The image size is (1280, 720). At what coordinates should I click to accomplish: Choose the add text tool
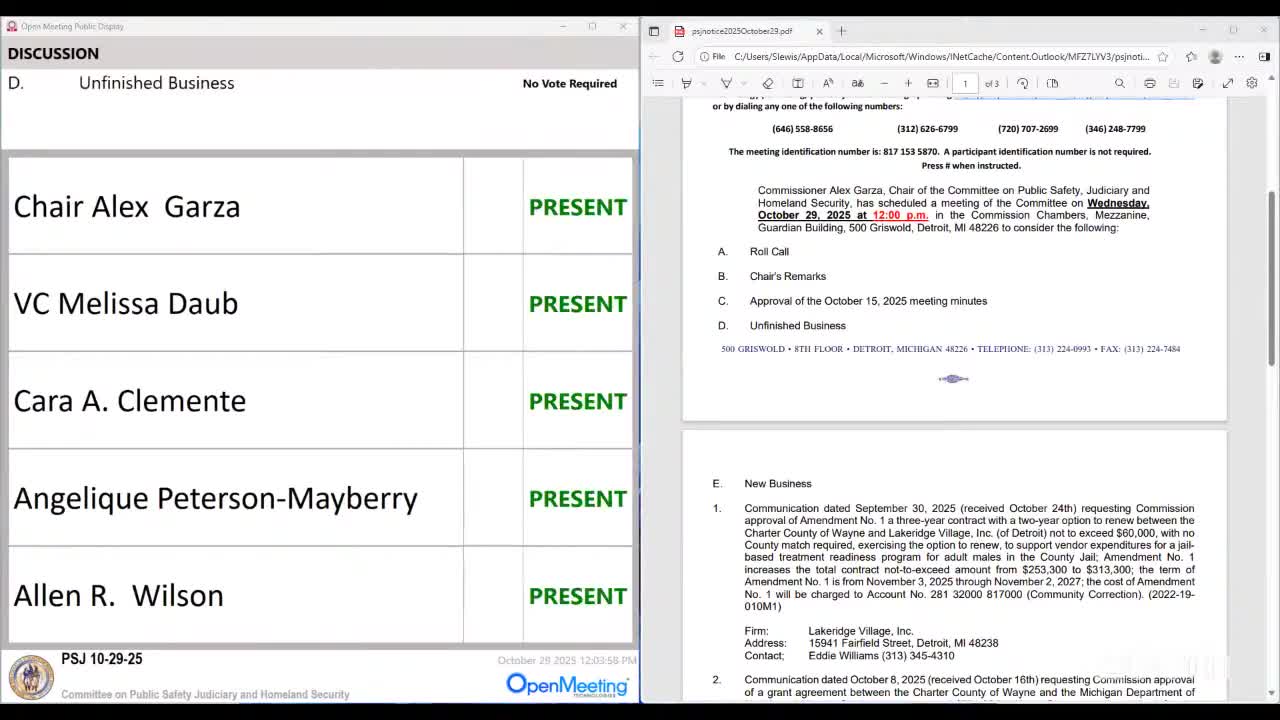798,83
